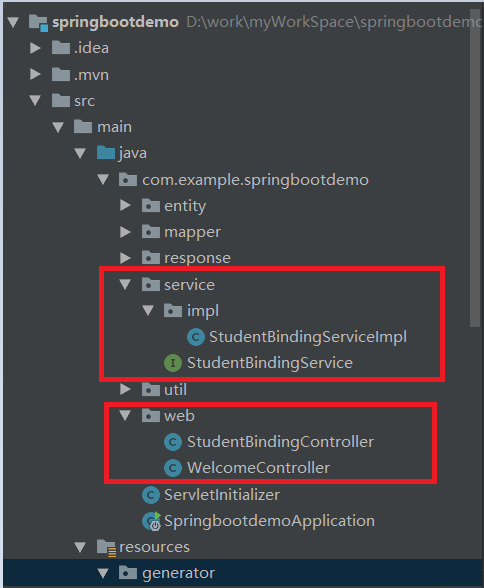This screenshot has width=484, height=588.
Task: Click the main folder icon
Action: pos(83,126)
